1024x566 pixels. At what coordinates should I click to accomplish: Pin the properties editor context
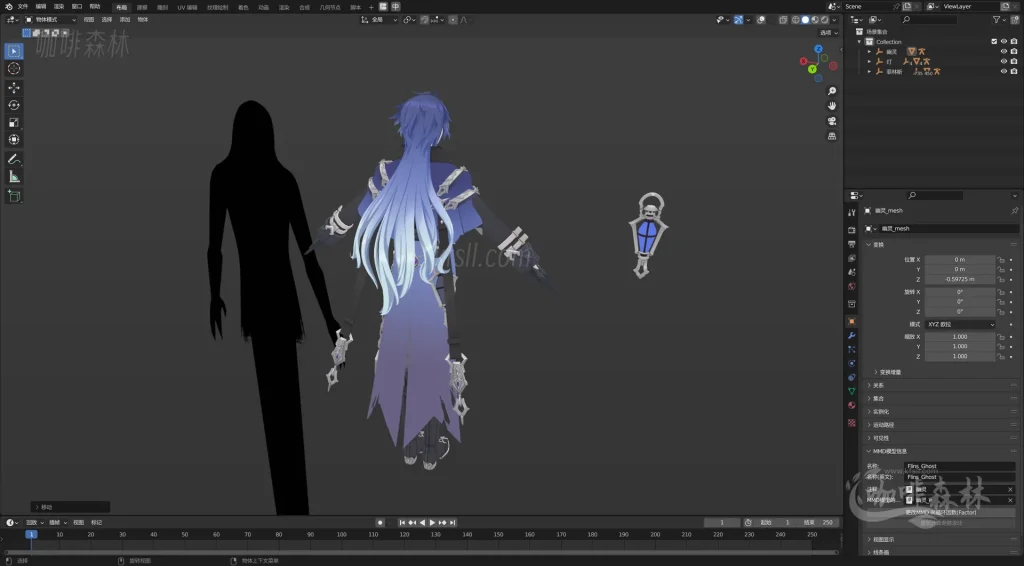click(x=1014, y=211)
